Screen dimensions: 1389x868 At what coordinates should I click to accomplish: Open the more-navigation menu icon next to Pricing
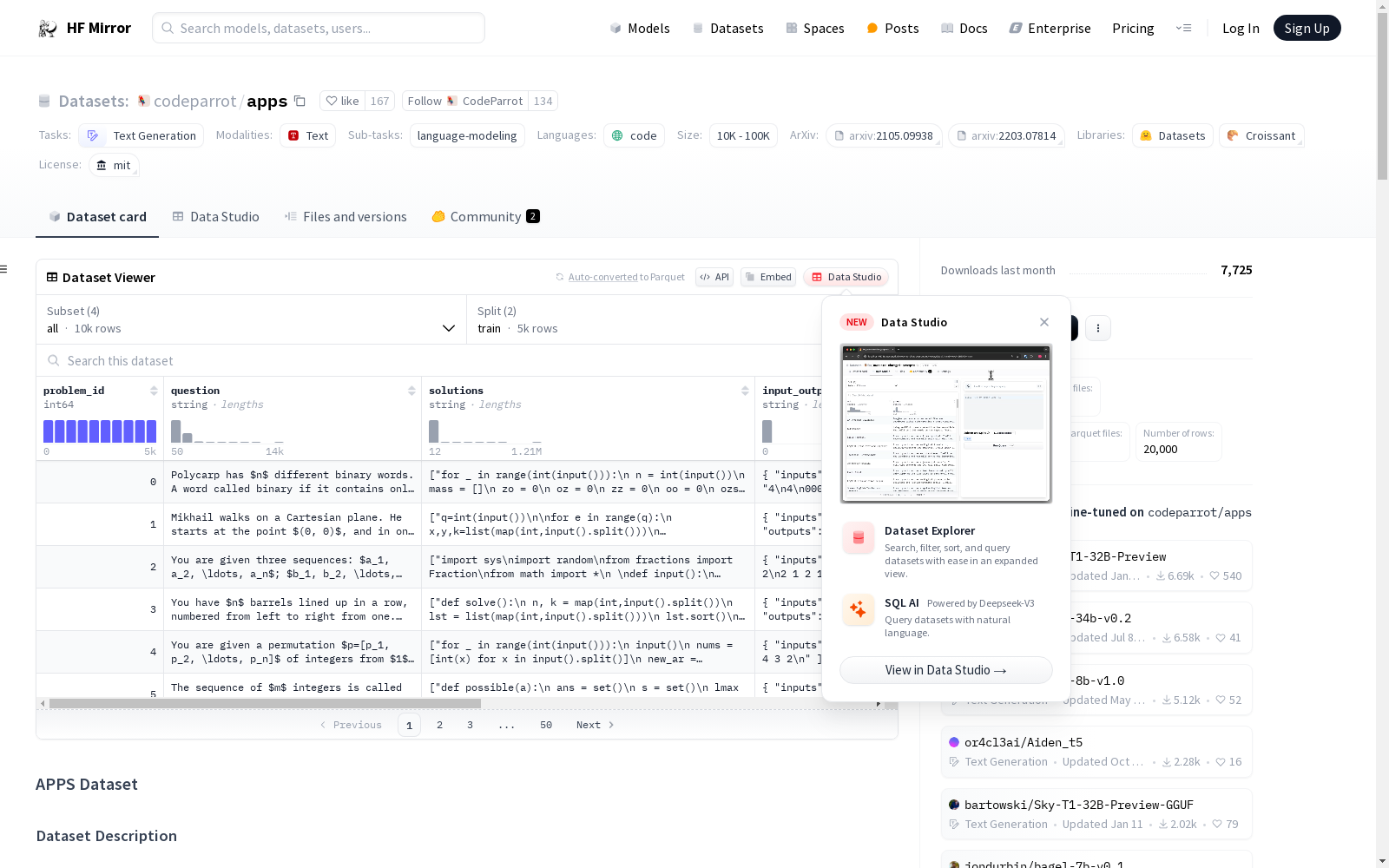(1183, 28)
